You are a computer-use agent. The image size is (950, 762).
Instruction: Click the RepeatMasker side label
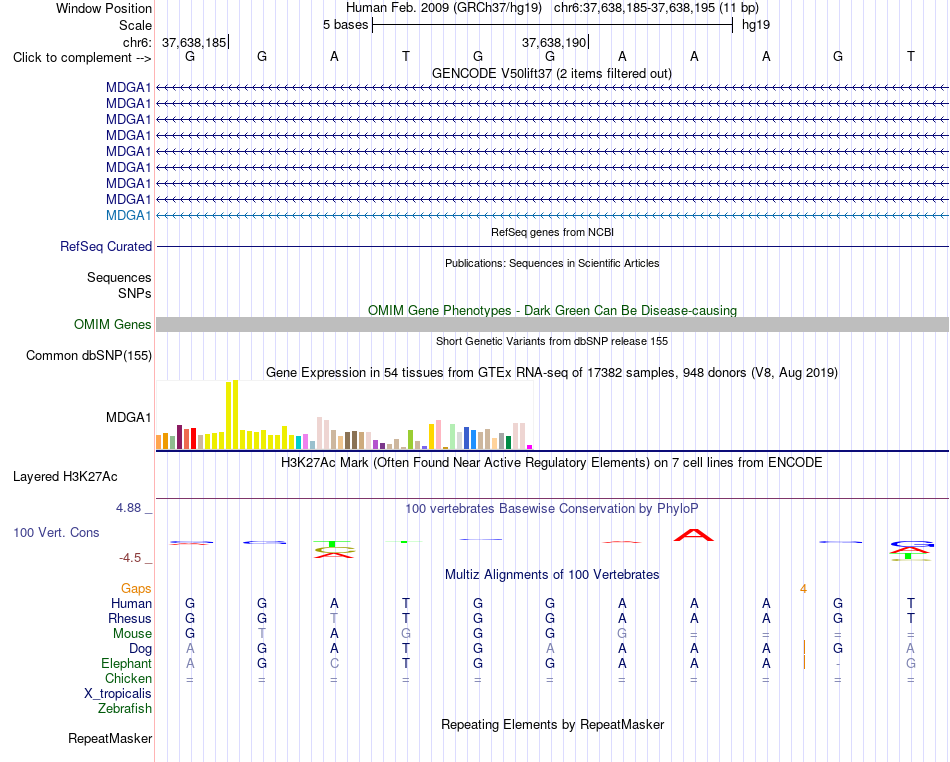pyautogui.click(x=110, y=738)
